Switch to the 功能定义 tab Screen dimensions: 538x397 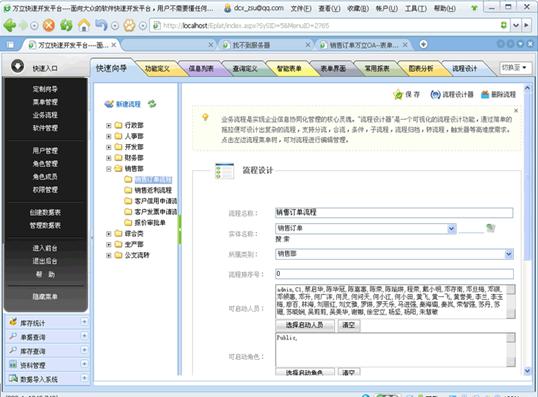[x=157, y=68]
